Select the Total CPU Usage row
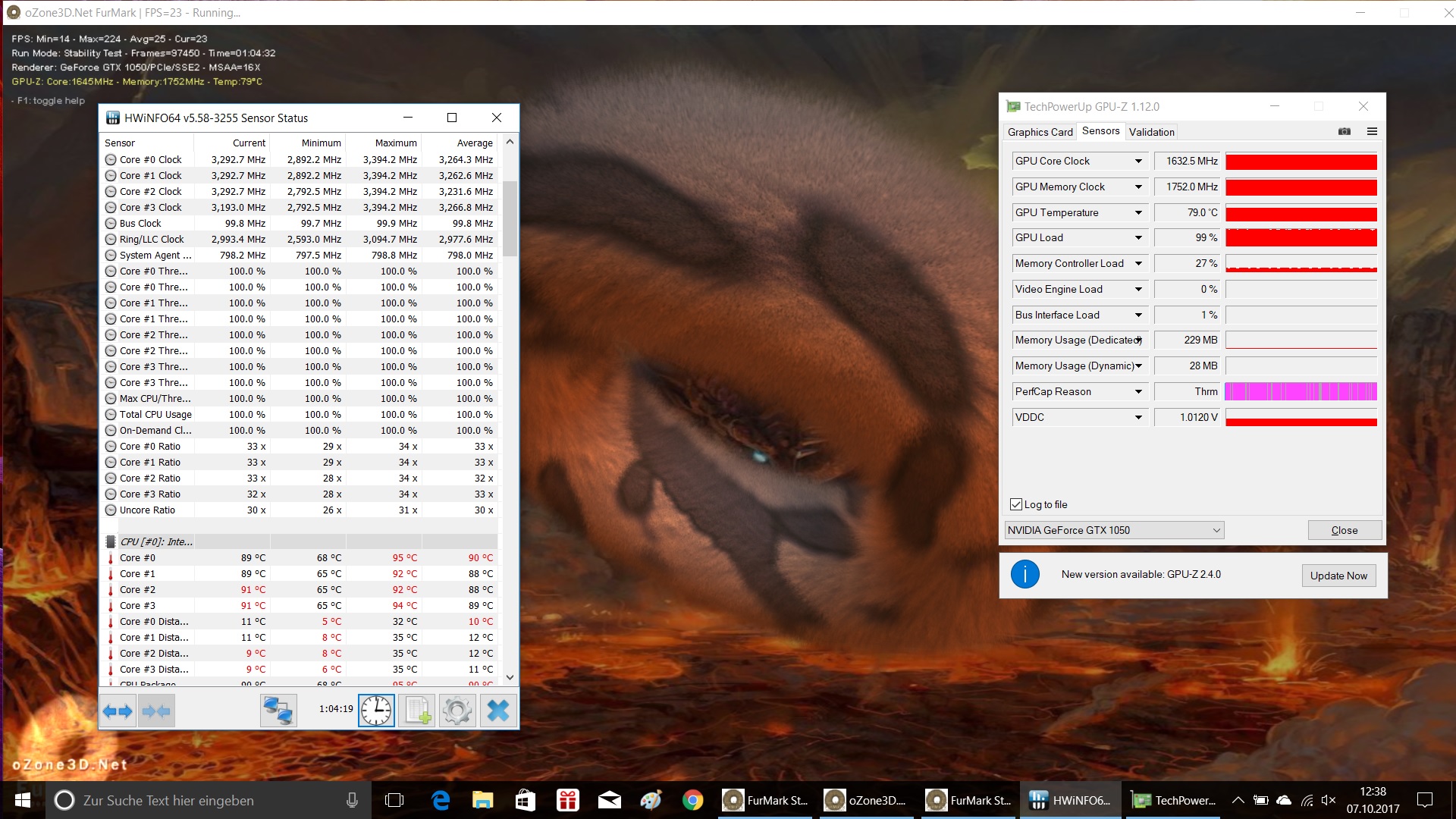This screenshot has height=819, width=1456. (300, 414)
